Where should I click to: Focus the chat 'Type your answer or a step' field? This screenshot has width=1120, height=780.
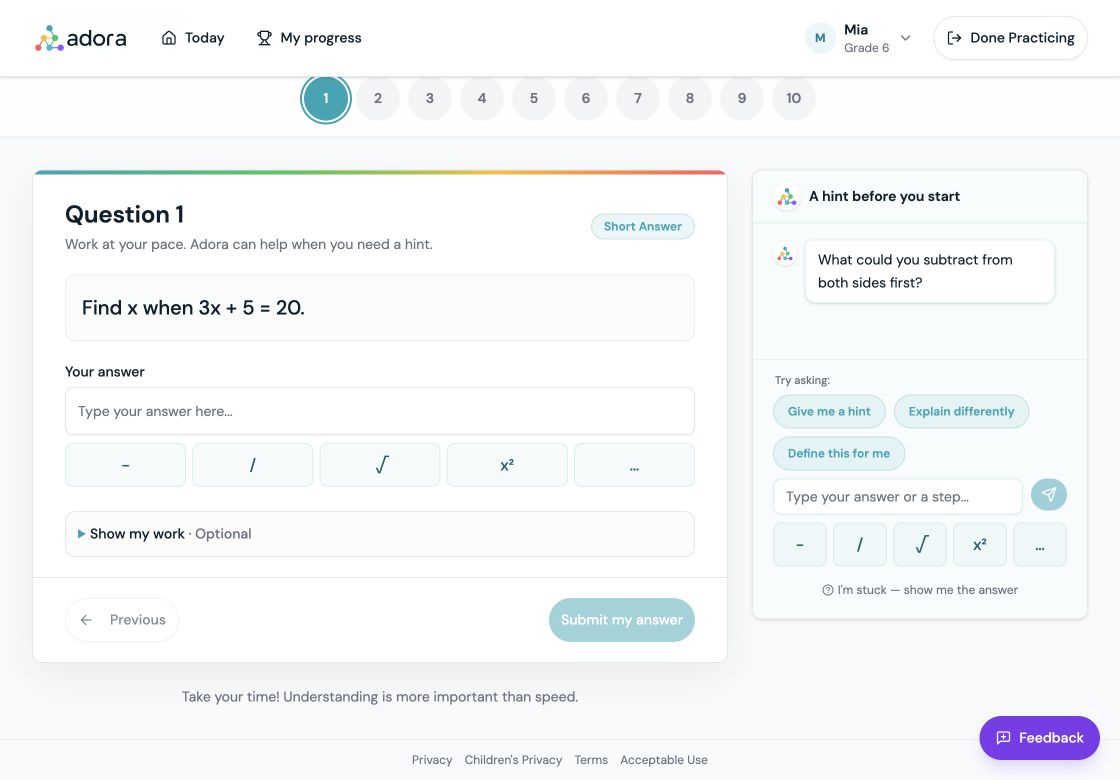[898, 496]
